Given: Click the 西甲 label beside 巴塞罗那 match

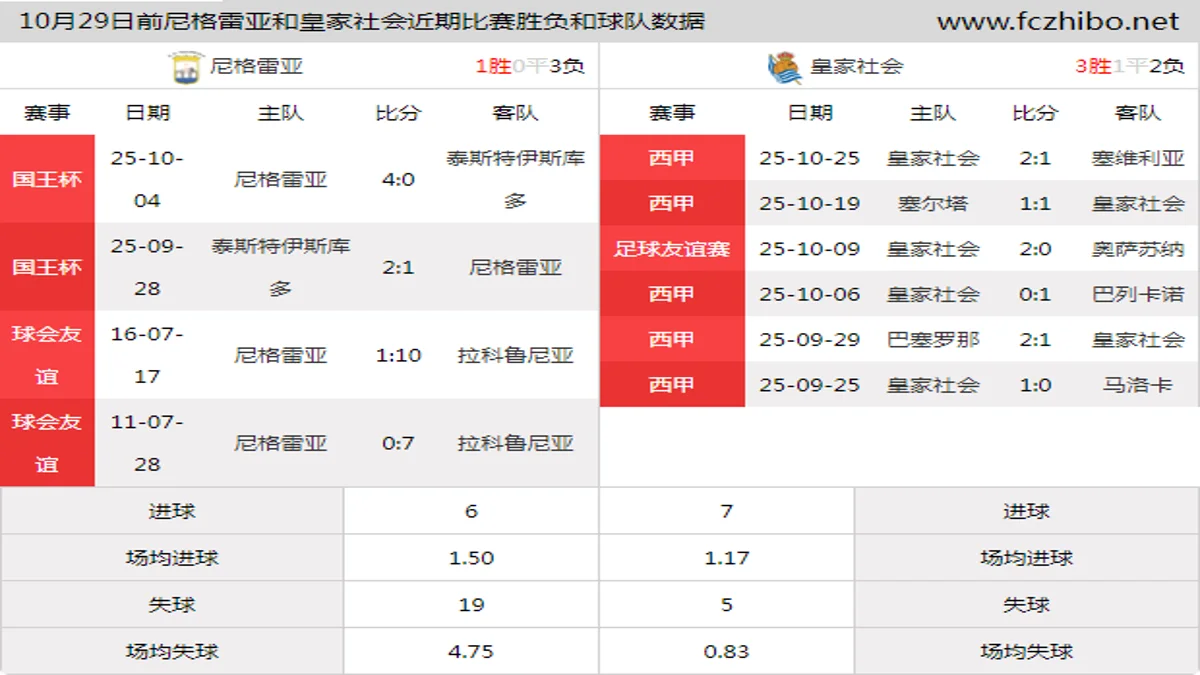Looking at the screenshot, I should (x=672, y=339).
